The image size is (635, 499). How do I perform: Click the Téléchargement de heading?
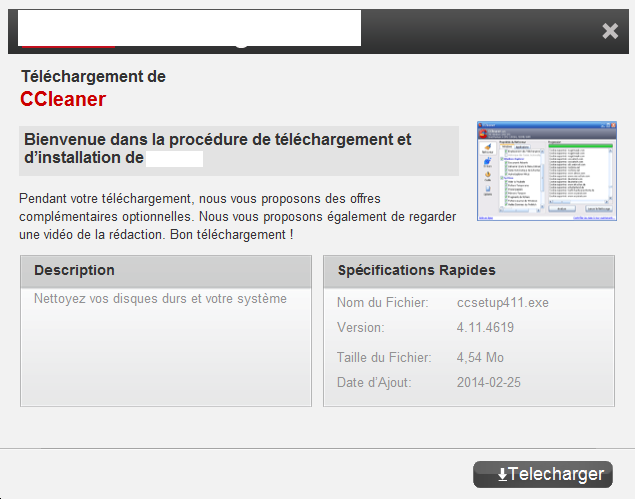tap(94, 77)
